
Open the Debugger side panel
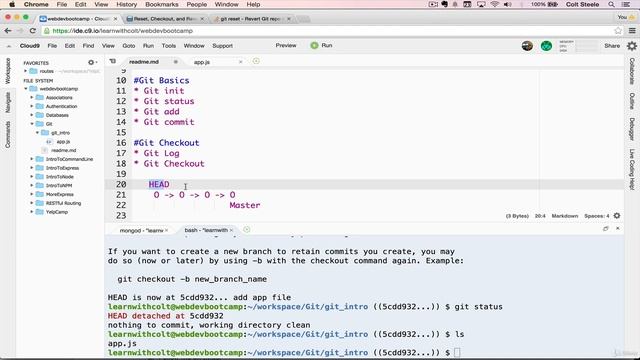coord(632,129)
